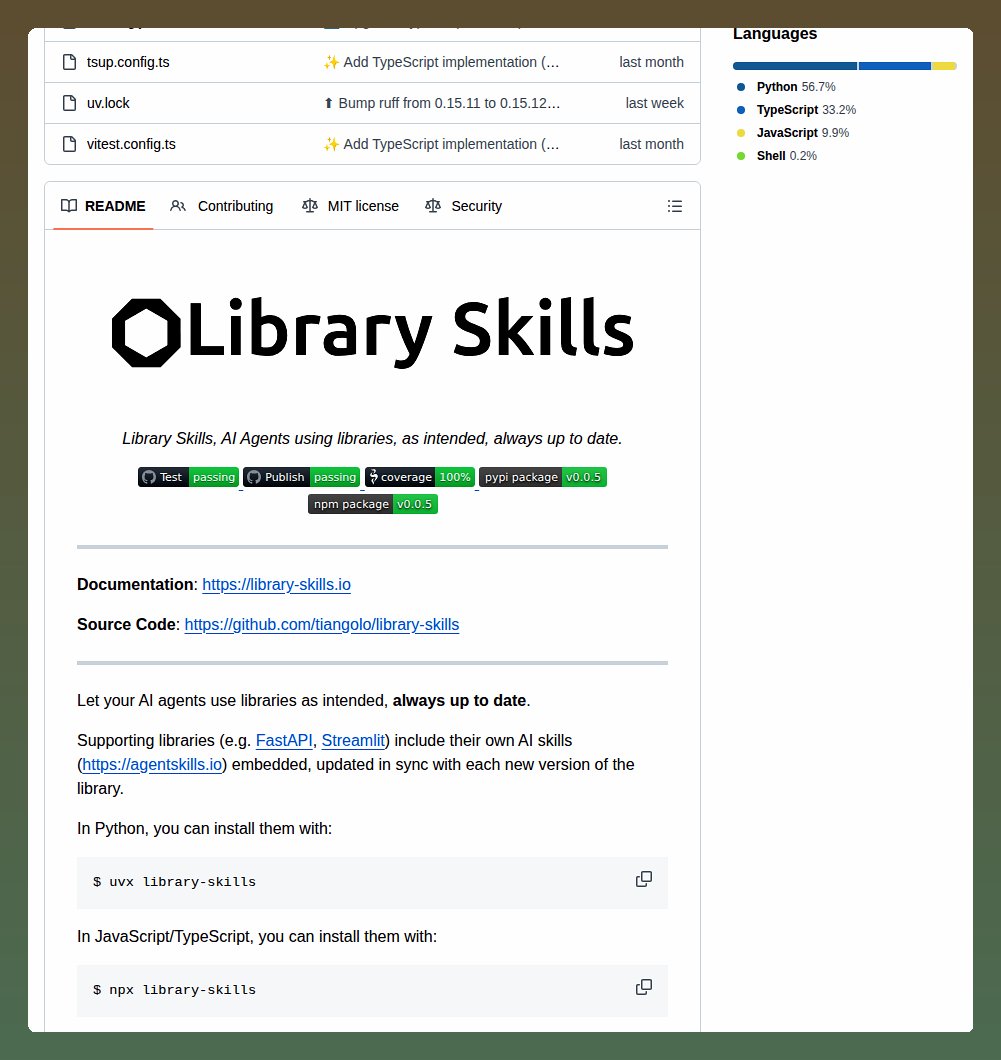Open the FastAPI link
Screen dimensions: 1001x1060
pos(284,740)
